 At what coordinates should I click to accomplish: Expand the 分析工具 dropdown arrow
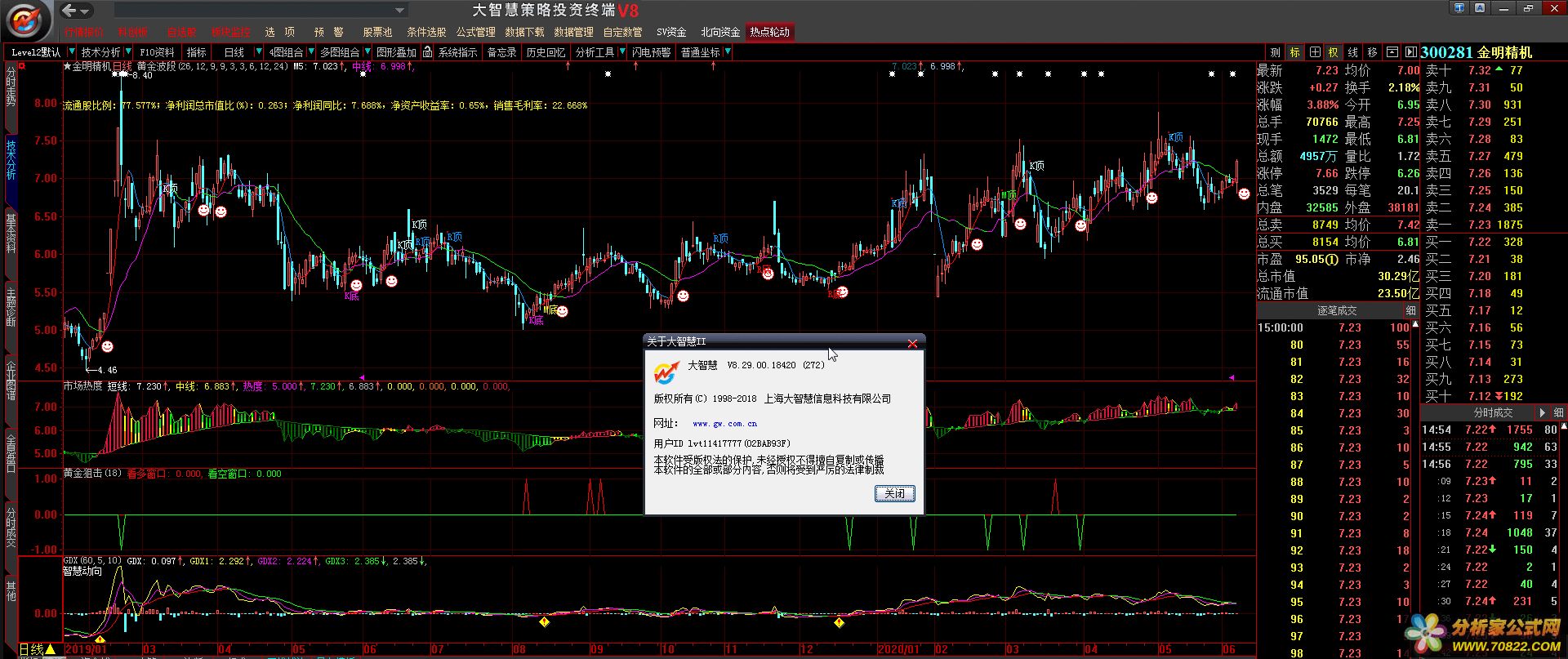[622, 52]
